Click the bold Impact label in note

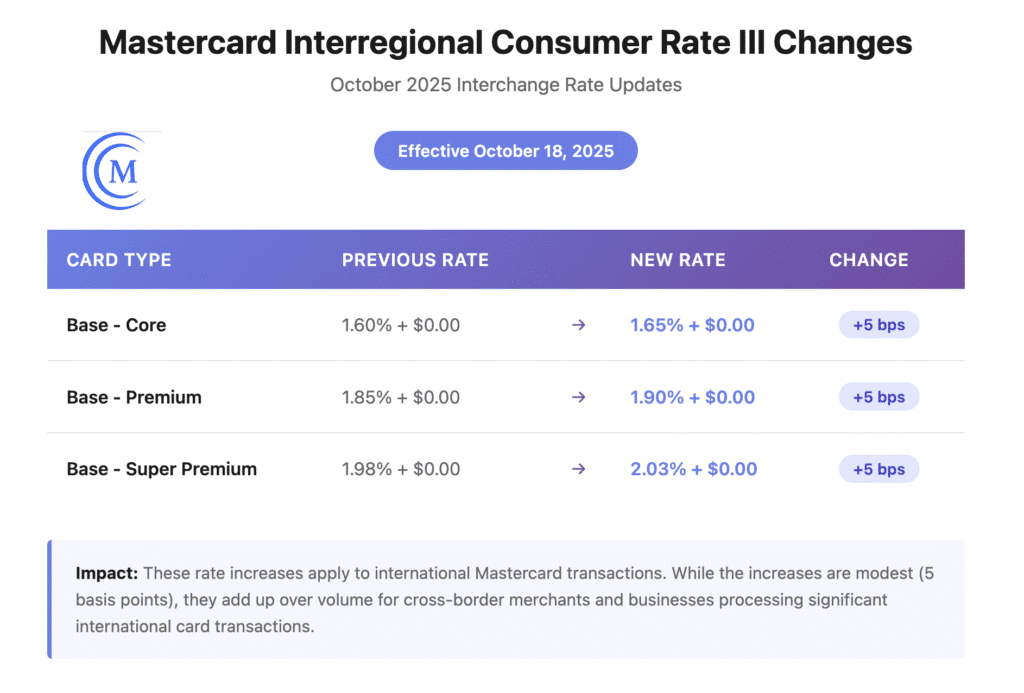point(107,574)
